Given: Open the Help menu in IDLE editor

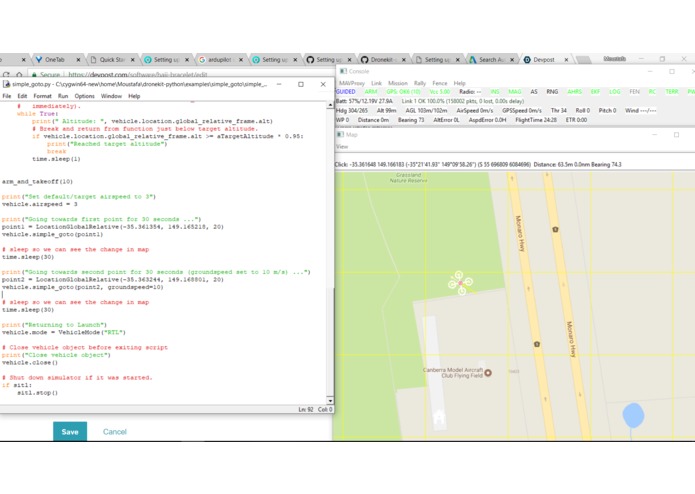Looking at the screenshot, I should click(134, 96).
